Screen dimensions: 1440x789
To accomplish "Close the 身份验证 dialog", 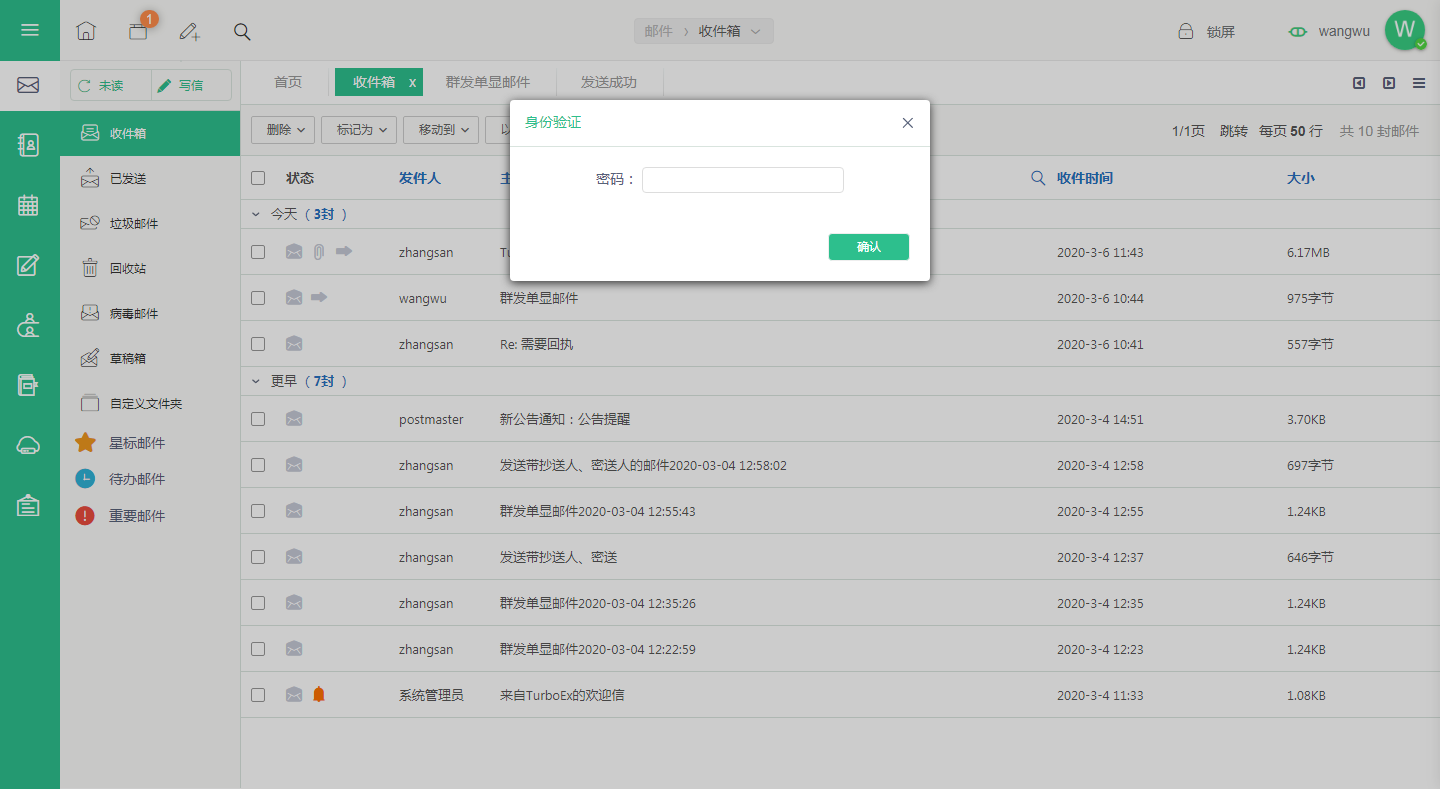I will (908, 123).
